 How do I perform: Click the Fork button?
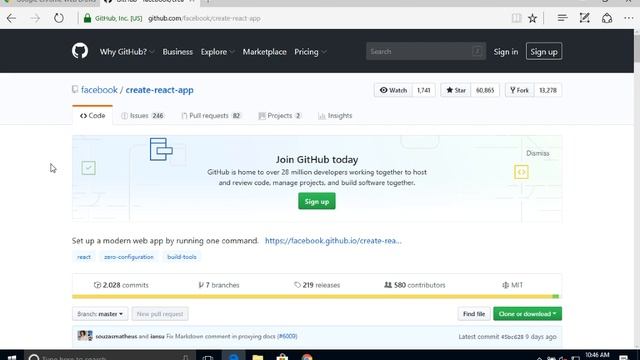pos(519,90)
